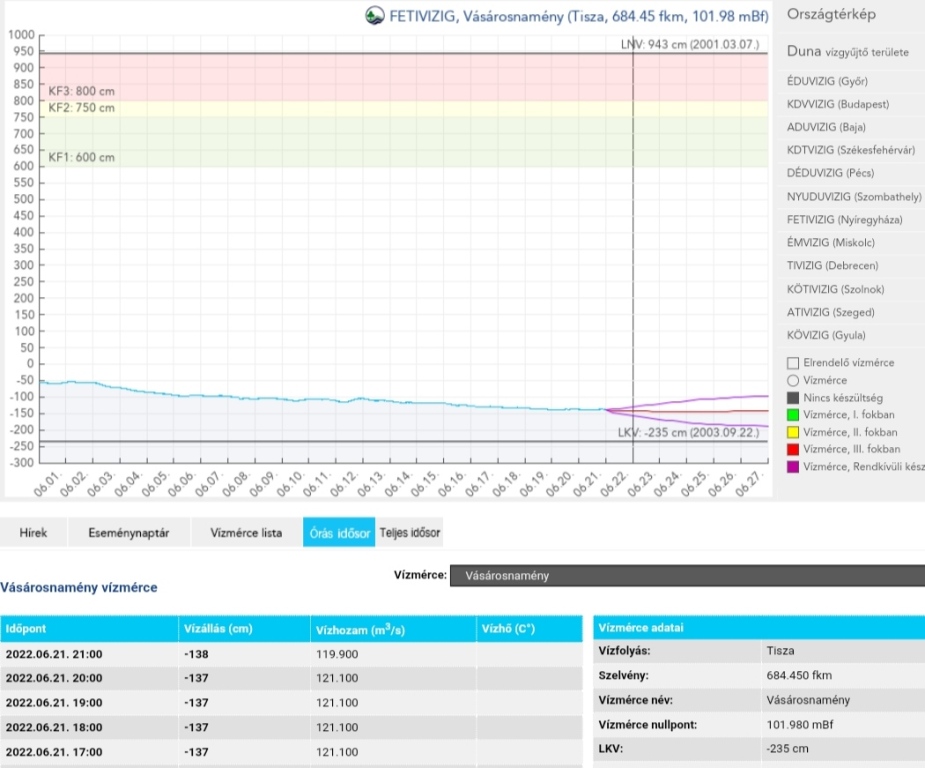Click the FETIVIZIG logo icon in chart title
Image resolution: width=925 pixels, height=768 pixels.
pos(375,16)
